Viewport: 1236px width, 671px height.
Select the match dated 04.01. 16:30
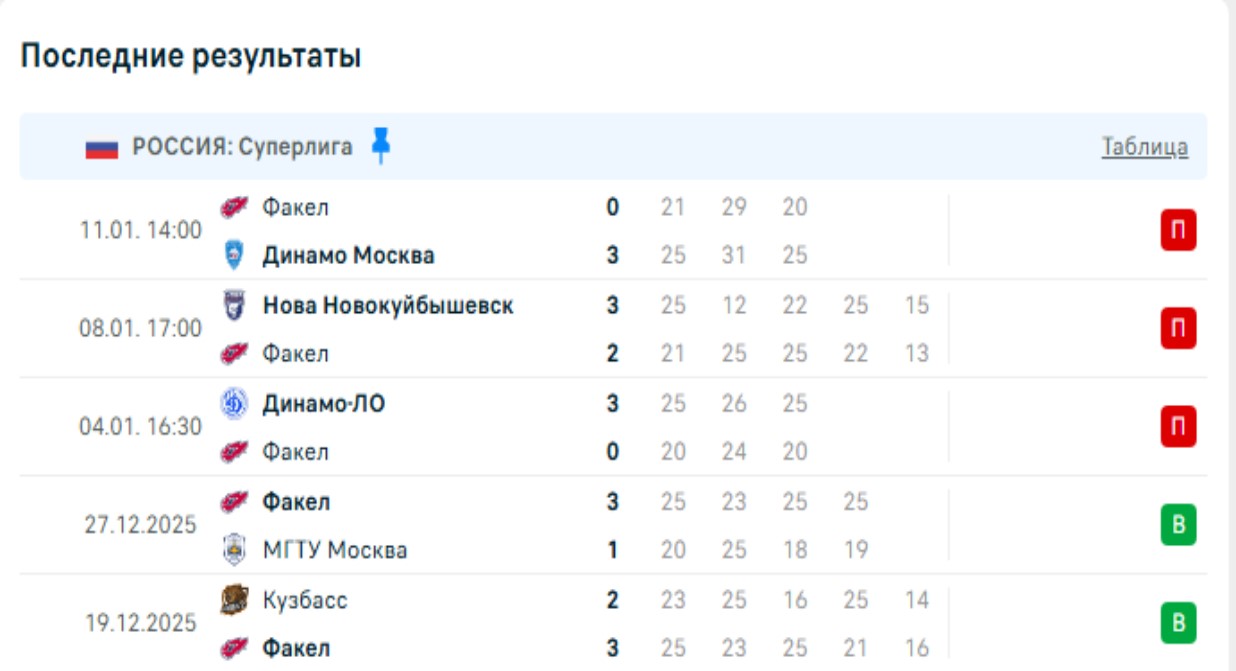pyautogui.click(x=140, y=427)
